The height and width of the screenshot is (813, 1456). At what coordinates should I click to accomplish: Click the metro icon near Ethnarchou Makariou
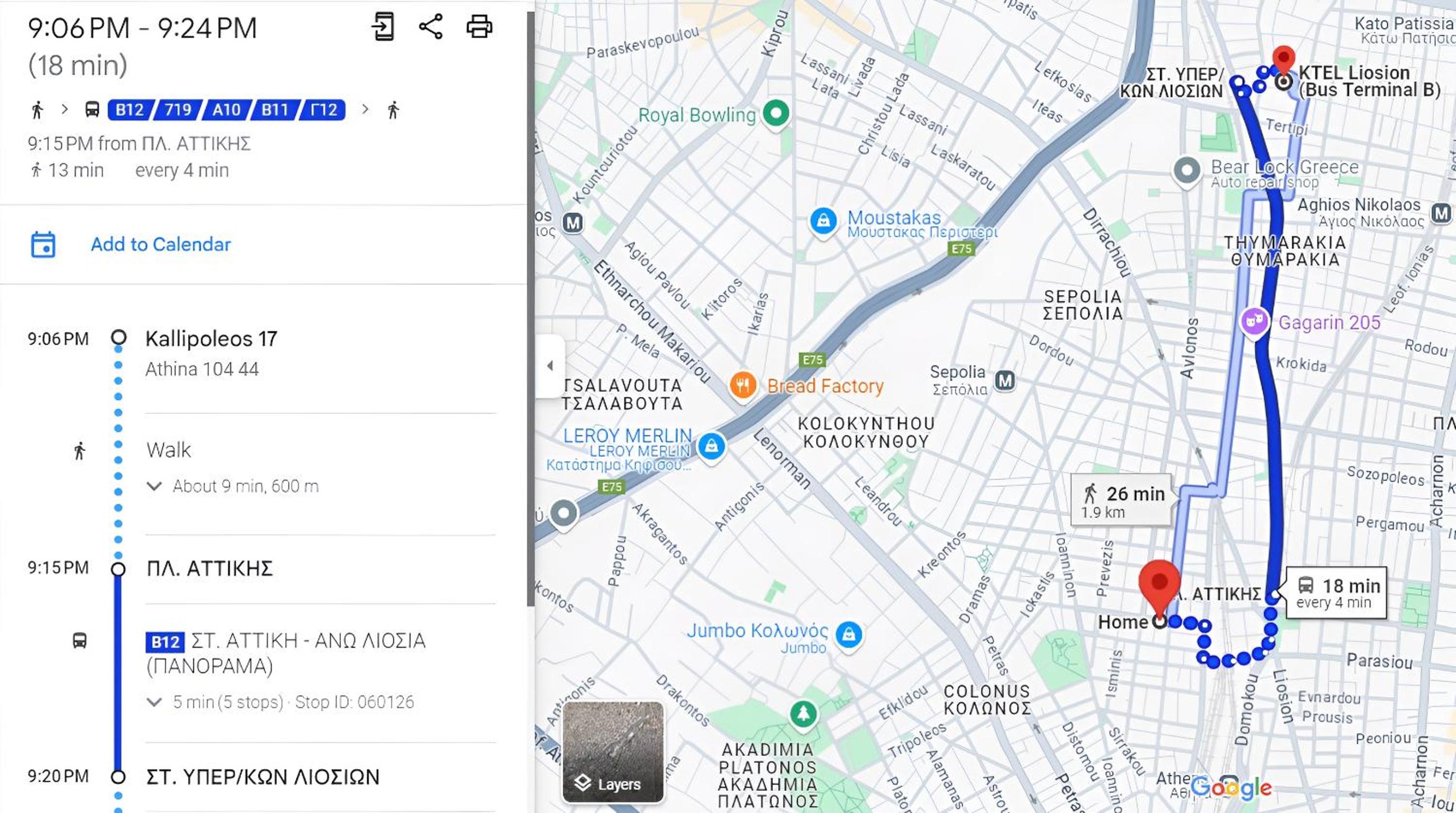[573, 223]
